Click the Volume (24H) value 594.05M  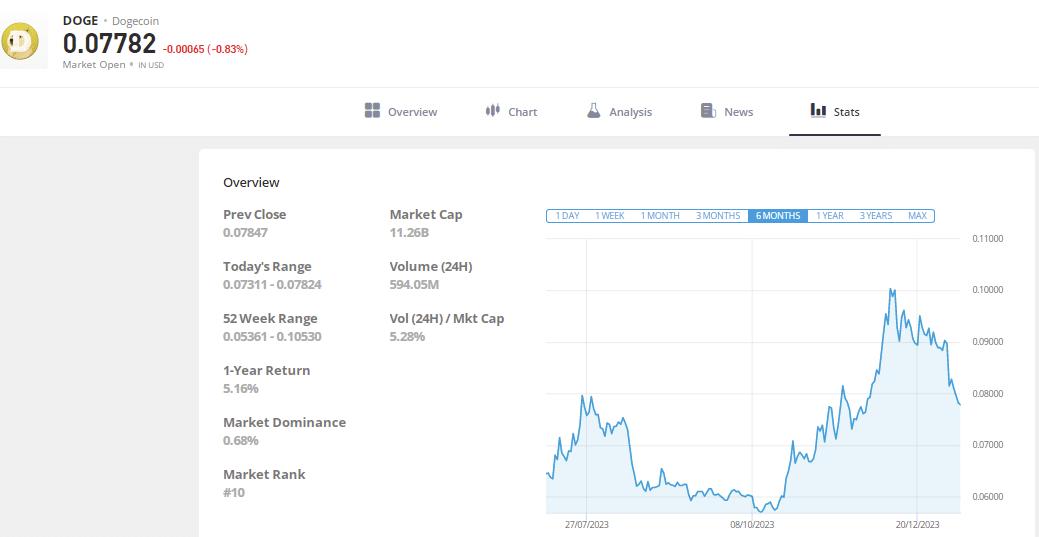tap(415, 284)
